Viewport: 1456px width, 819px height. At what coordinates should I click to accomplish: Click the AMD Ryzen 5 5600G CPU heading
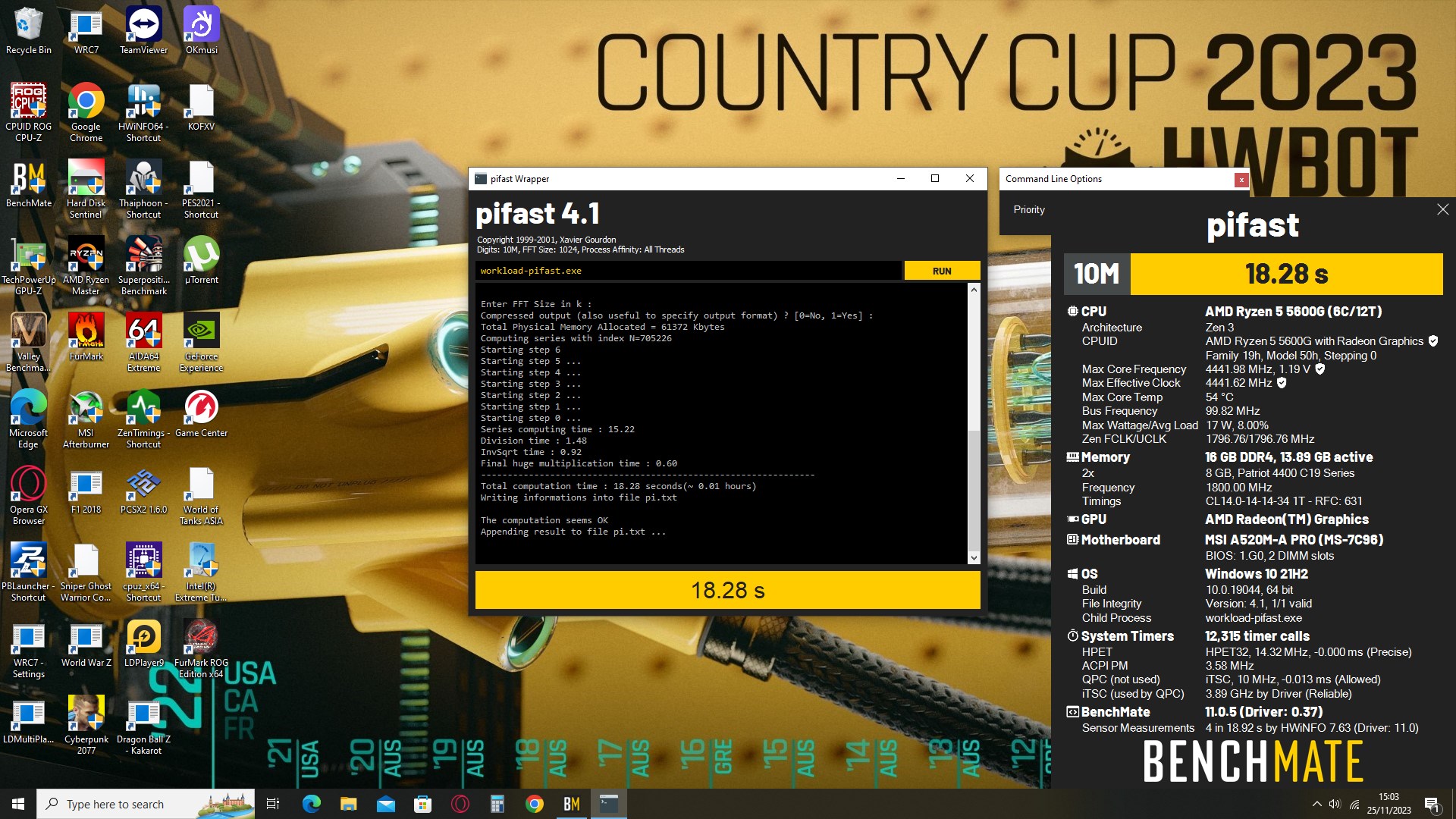(1293, 312)
